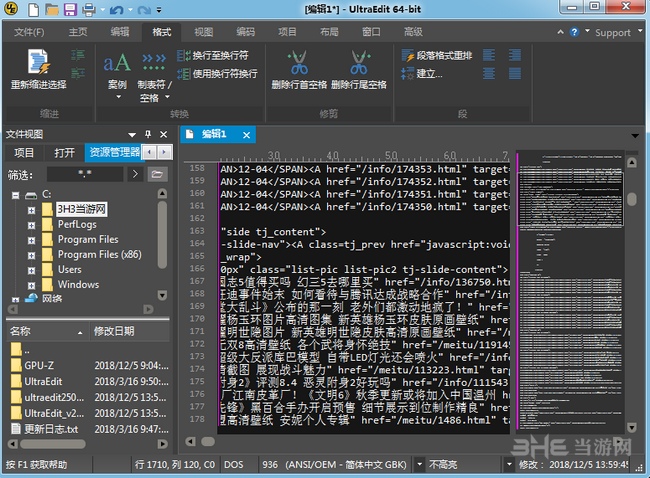
Task: Click the document minimap preview
Action: tap(570, 291)
